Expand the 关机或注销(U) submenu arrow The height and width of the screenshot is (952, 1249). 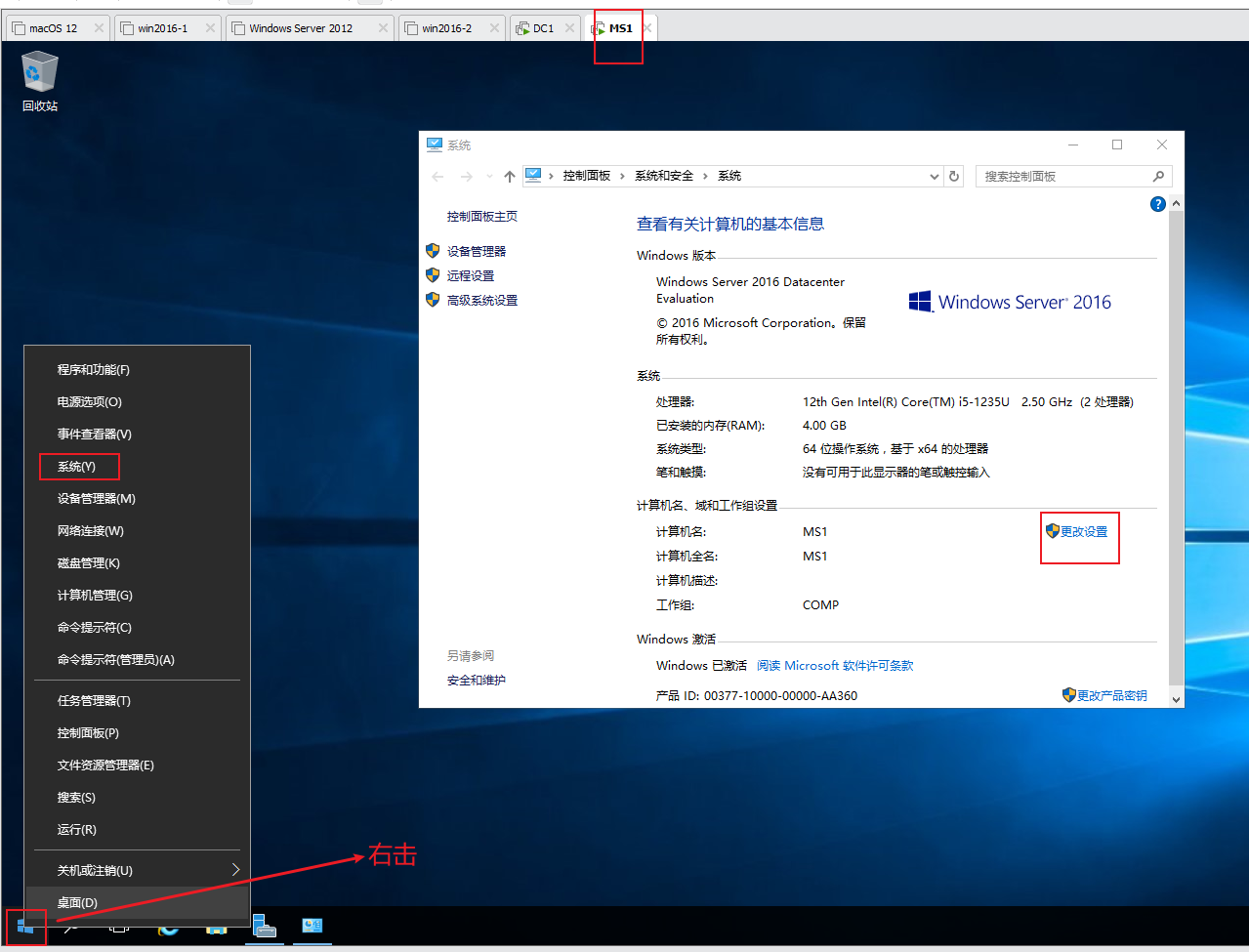(x=235, y=869)
